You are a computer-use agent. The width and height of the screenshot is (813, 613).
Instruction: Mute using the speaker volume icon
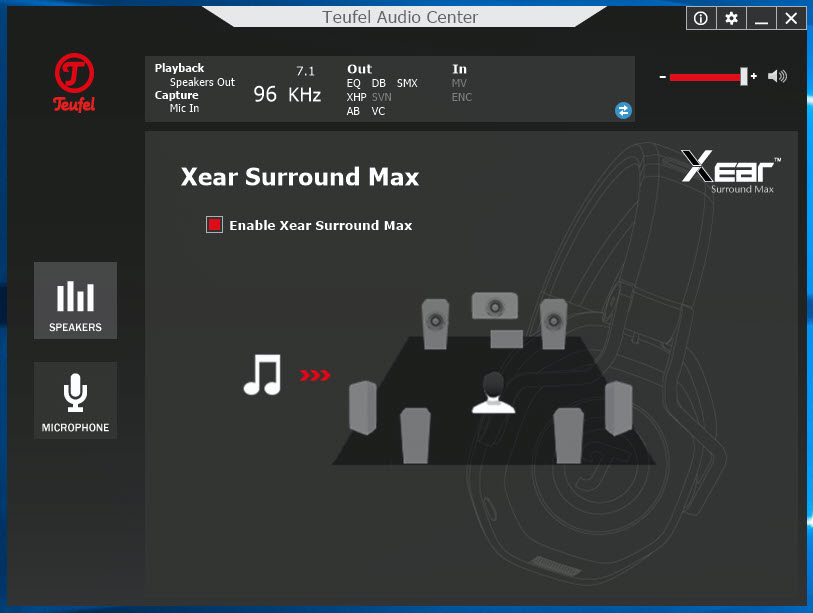click(x=777, y=76)
